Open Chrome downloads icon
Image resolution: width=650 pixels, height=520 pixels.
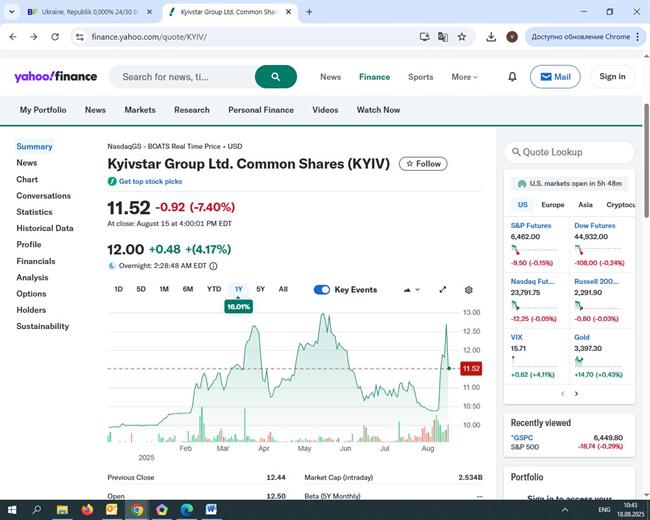click(x=491, y=37)
